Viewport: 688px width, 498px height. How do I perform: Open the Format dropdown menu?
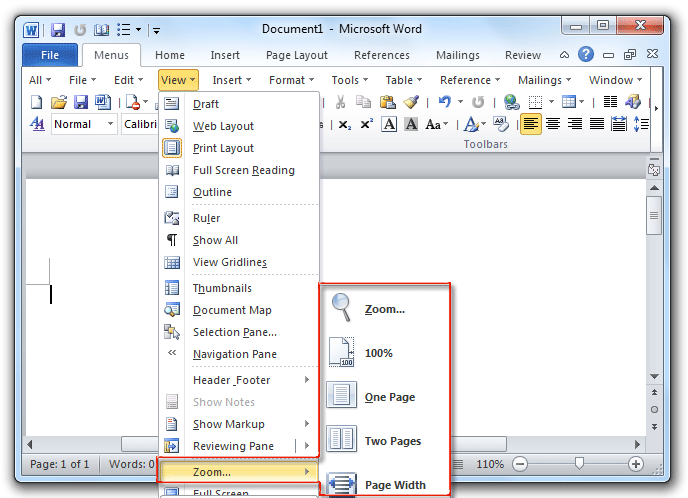tap(291, 80)
